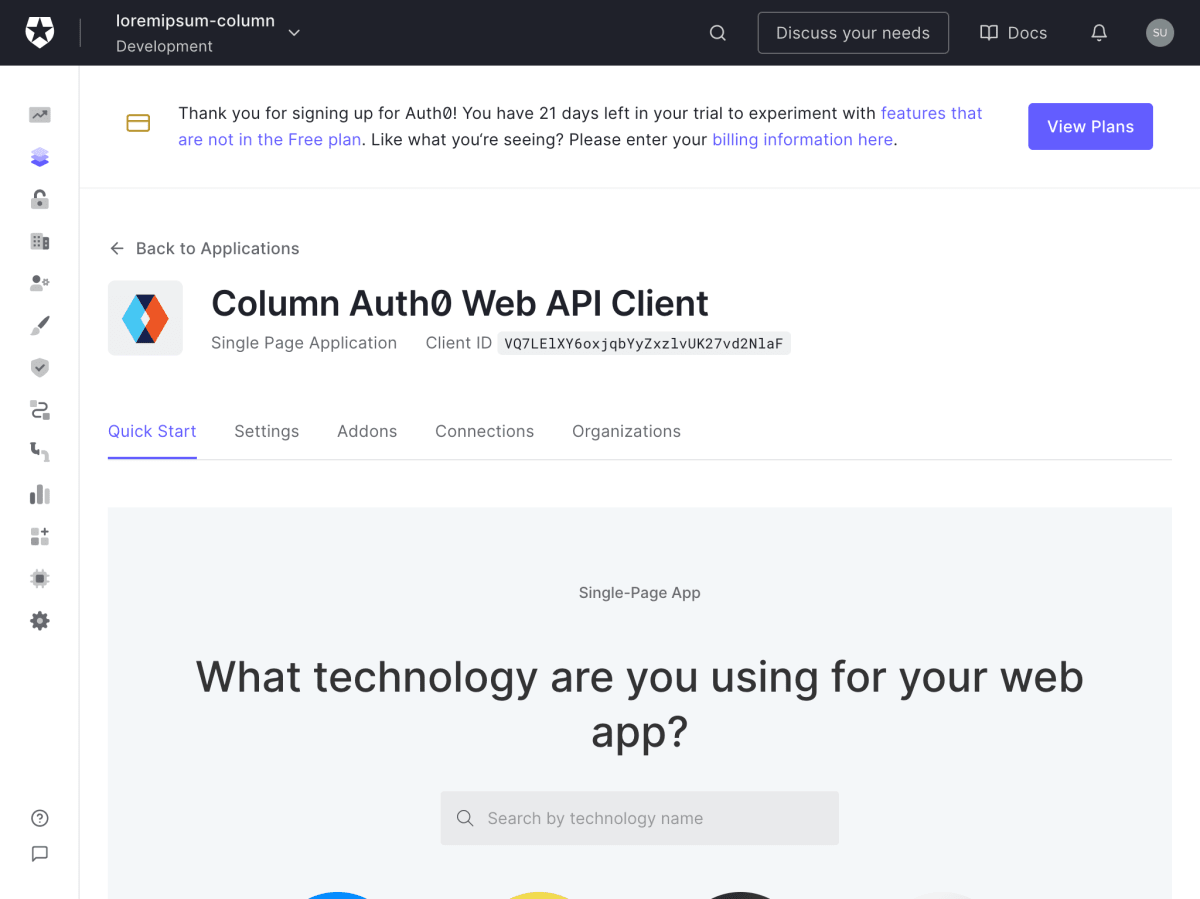Click the Search by technology name field
The width and height of the screenshot is (1200, 899).
pos(640,818)
